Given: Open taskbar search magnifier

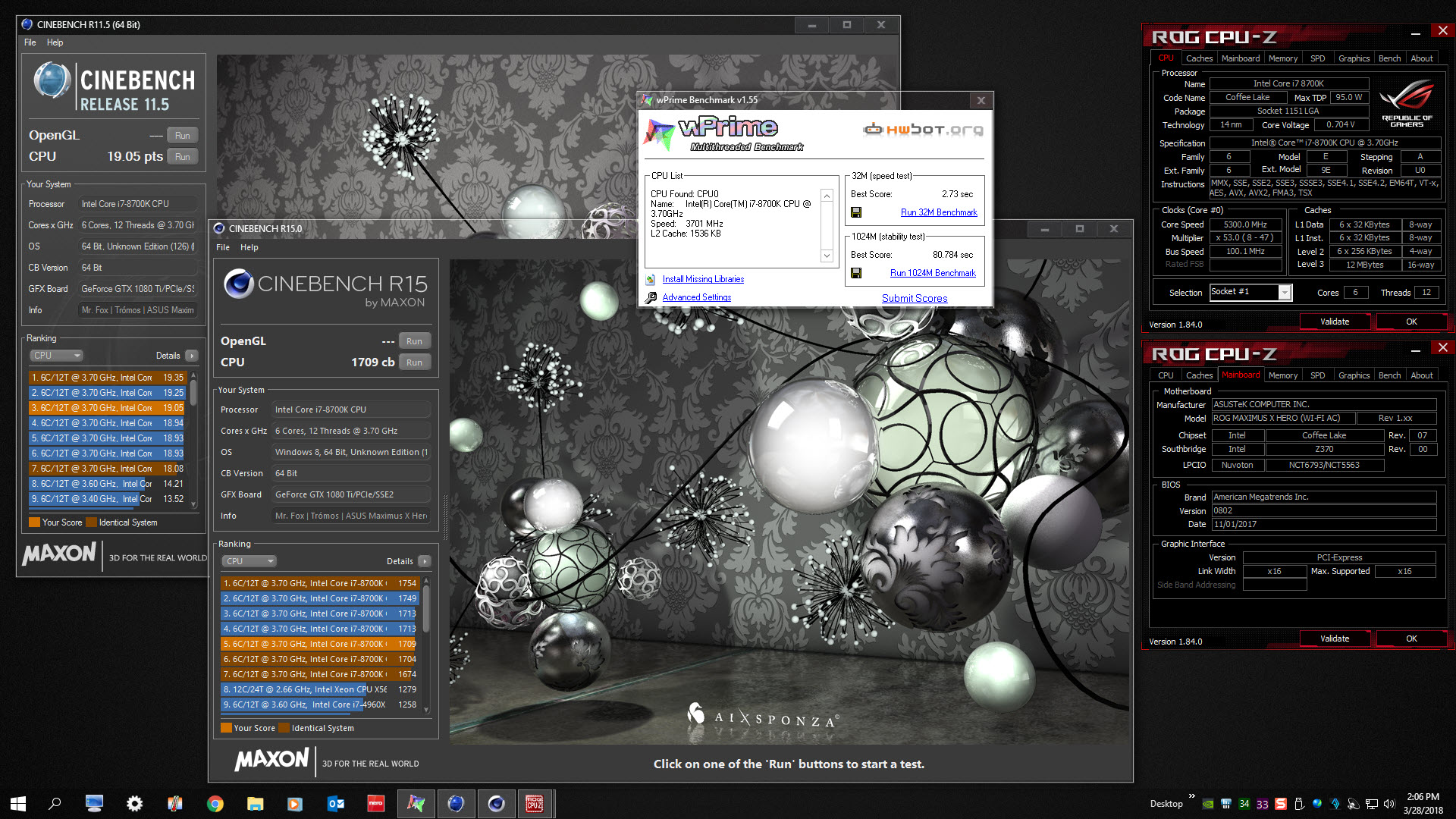Looking at the screenshot, I should (x=55, y=804).
